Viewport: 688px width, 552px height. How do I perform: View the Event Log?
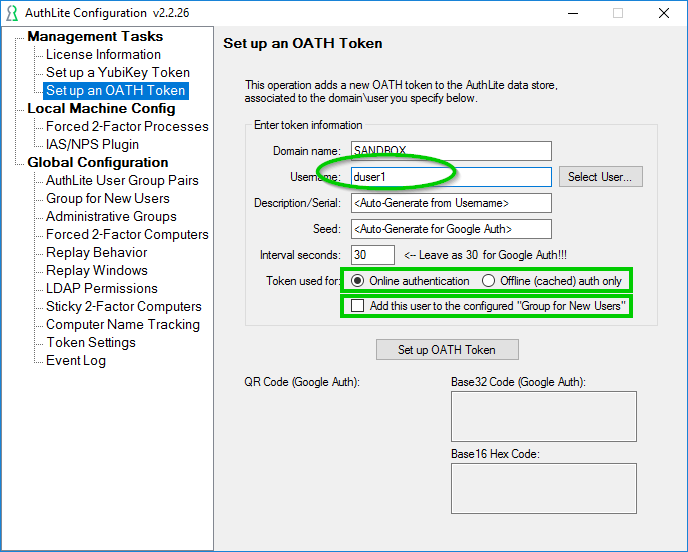click(76, 360)
